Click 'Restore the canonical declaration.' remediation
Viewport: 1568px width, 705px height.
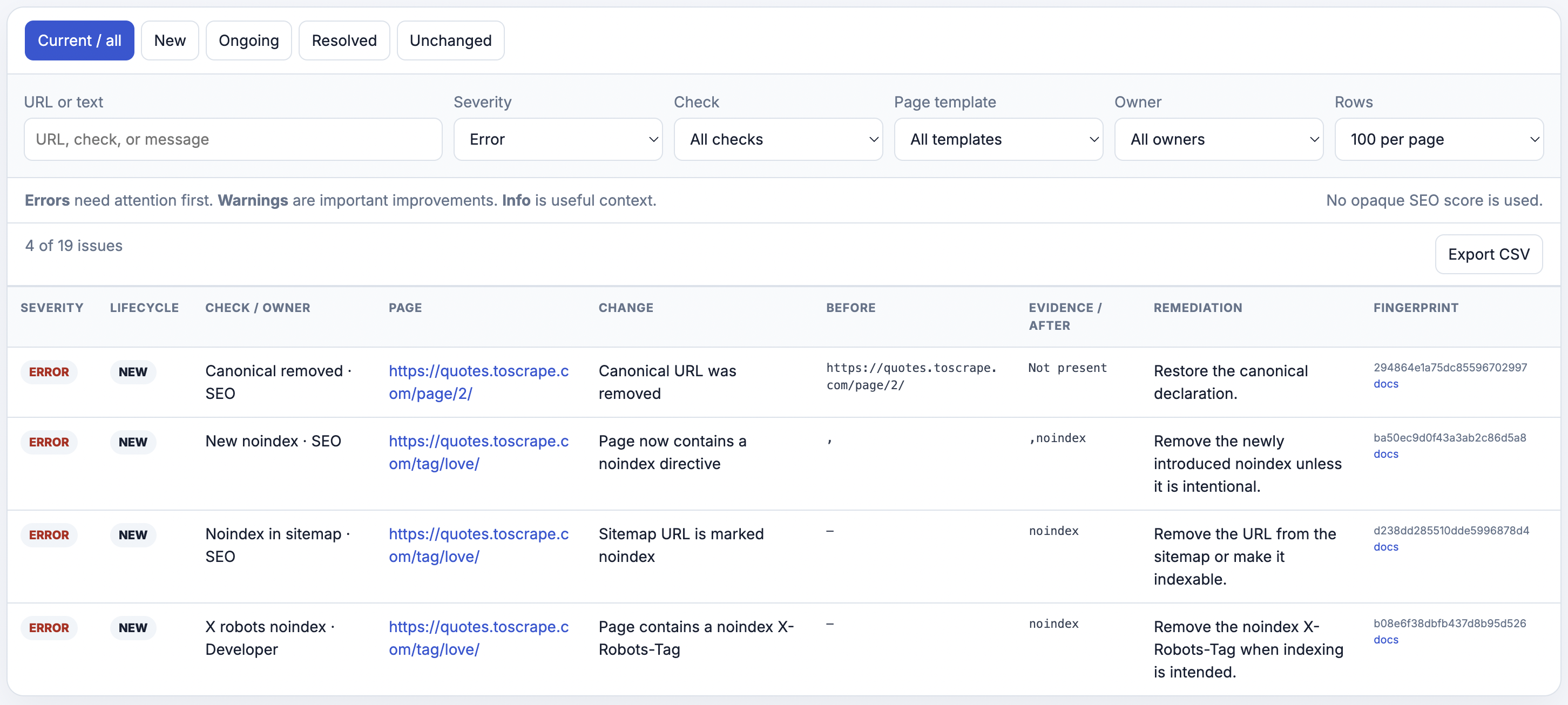[x=1230, y=382]
